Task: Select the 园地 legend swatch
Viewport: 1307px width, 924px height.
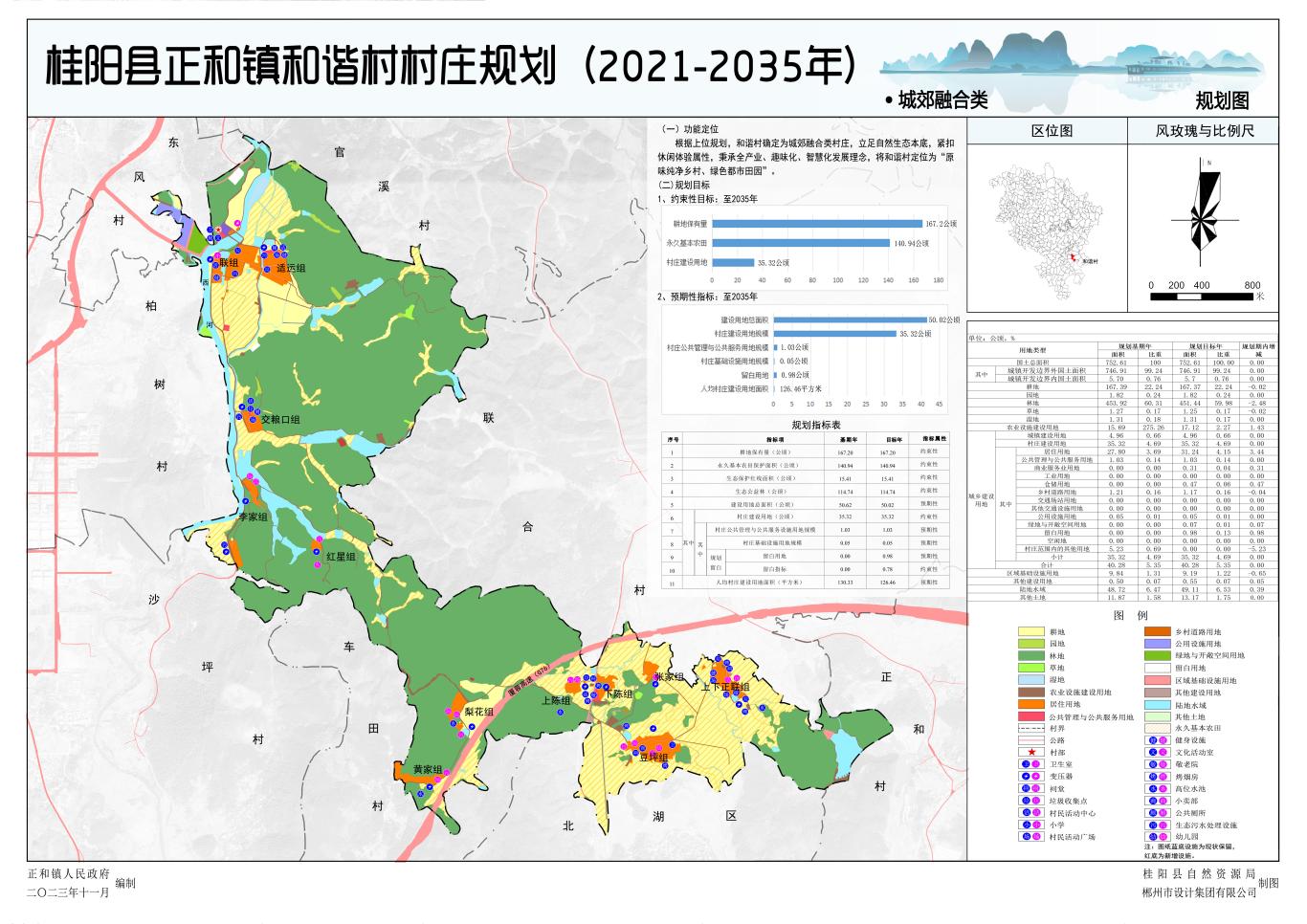Action: click(x=1030, y=644)
